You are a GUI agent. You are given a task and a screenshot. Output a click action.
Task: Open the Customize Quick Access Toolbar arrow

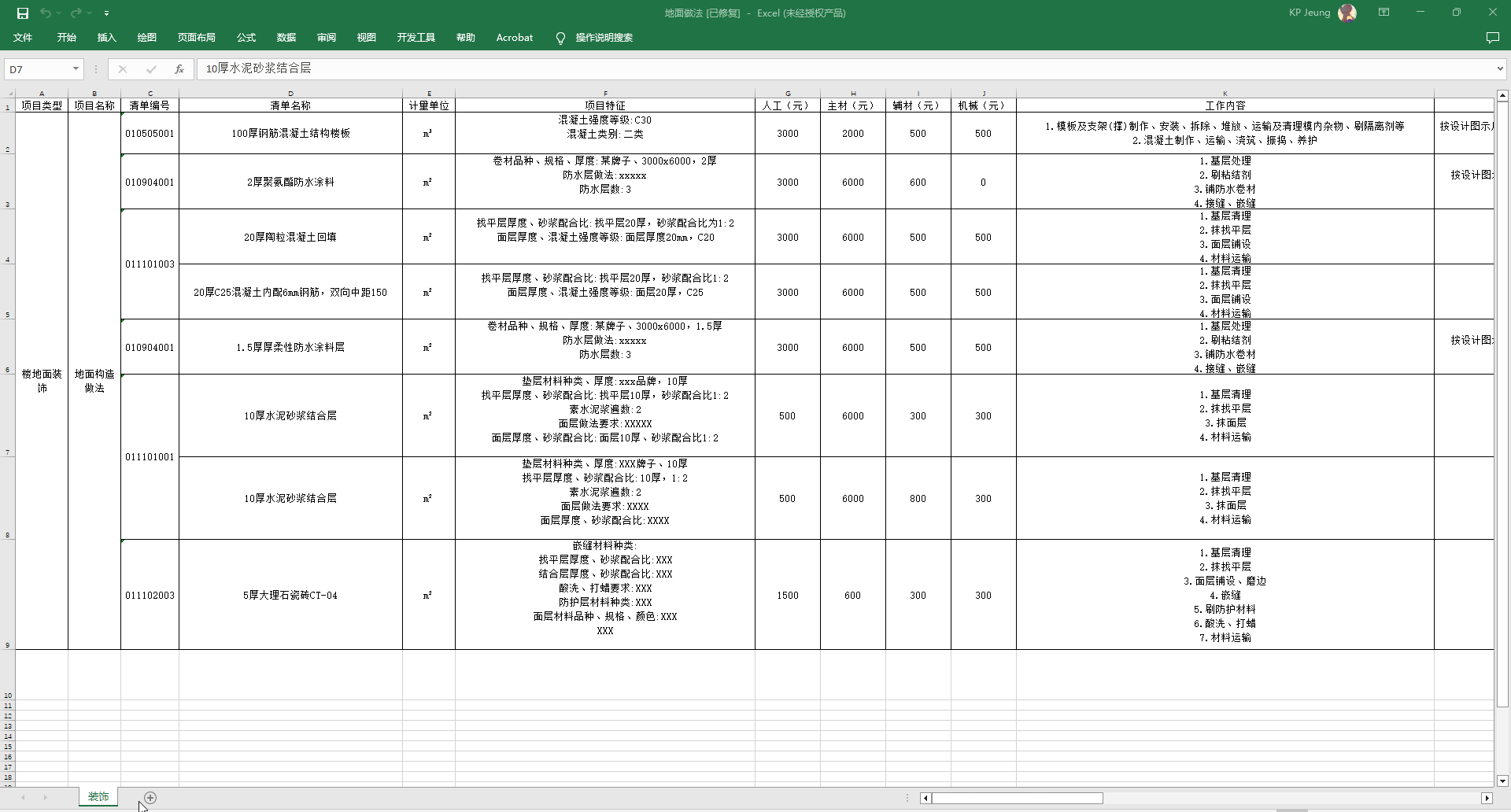[x=106, y=13]
